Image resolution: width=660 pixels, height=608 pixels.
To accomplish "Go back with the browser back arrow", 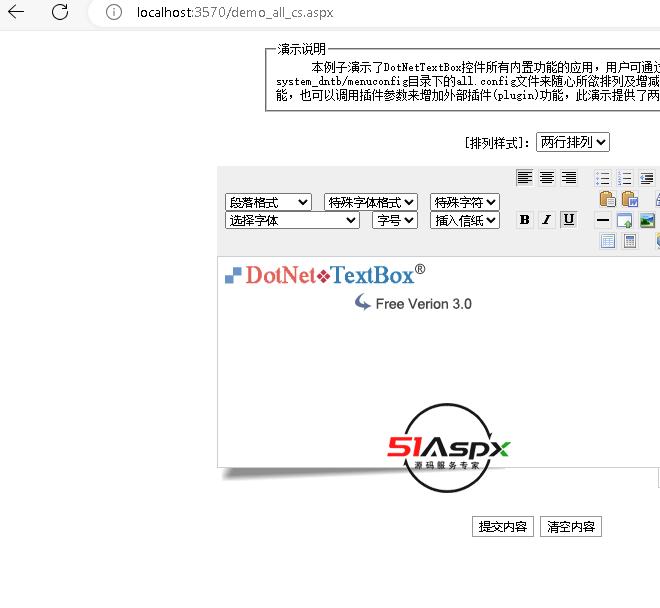I will (x=16, y=12).
